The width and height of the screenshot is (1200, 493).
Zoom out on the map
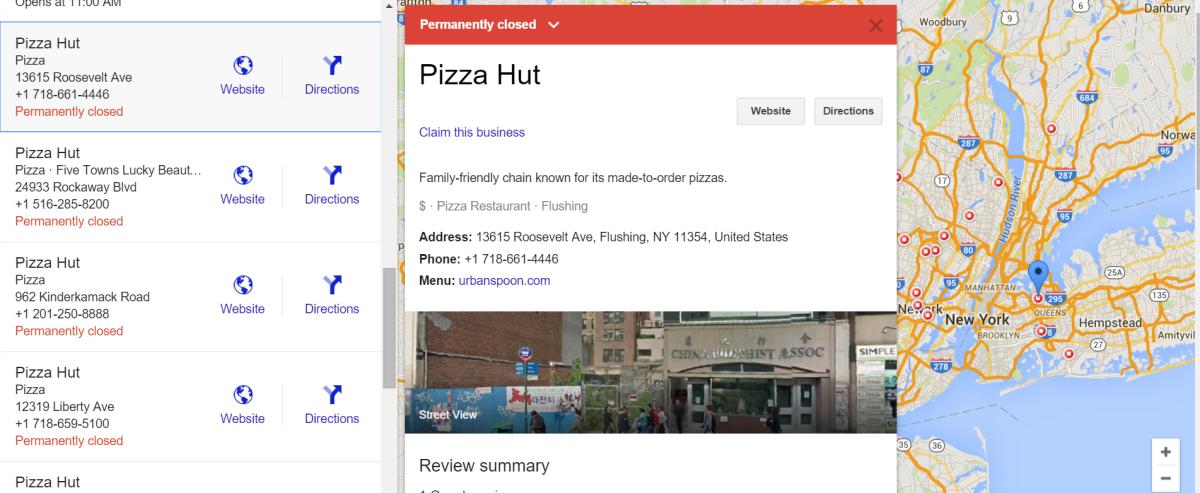(1165, 479)
